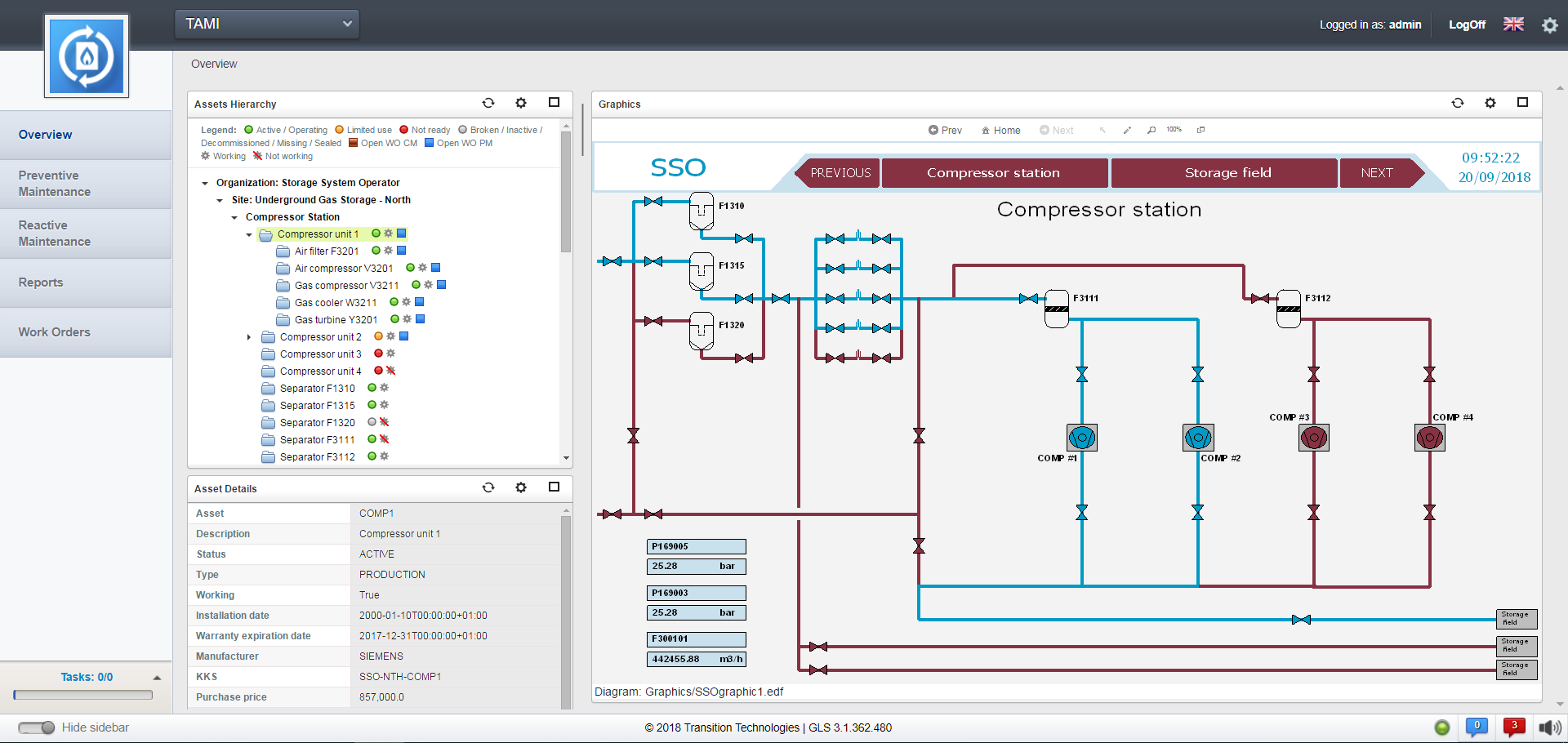This screenshot has width=1568, height=743.
Task: Select Separator F1320 in the asset tree
Action: [317, 423]
